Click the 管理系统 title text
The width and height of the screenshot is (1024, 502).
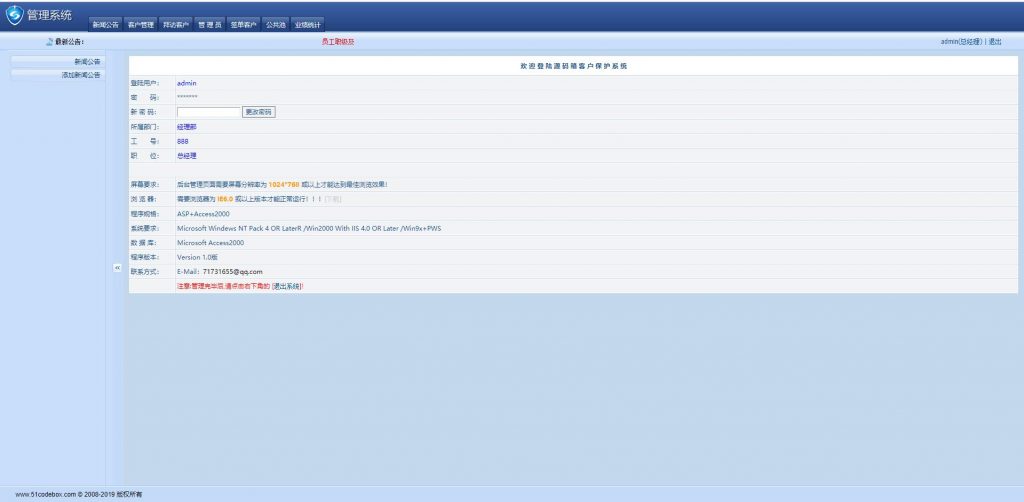(x=50, y=14)
